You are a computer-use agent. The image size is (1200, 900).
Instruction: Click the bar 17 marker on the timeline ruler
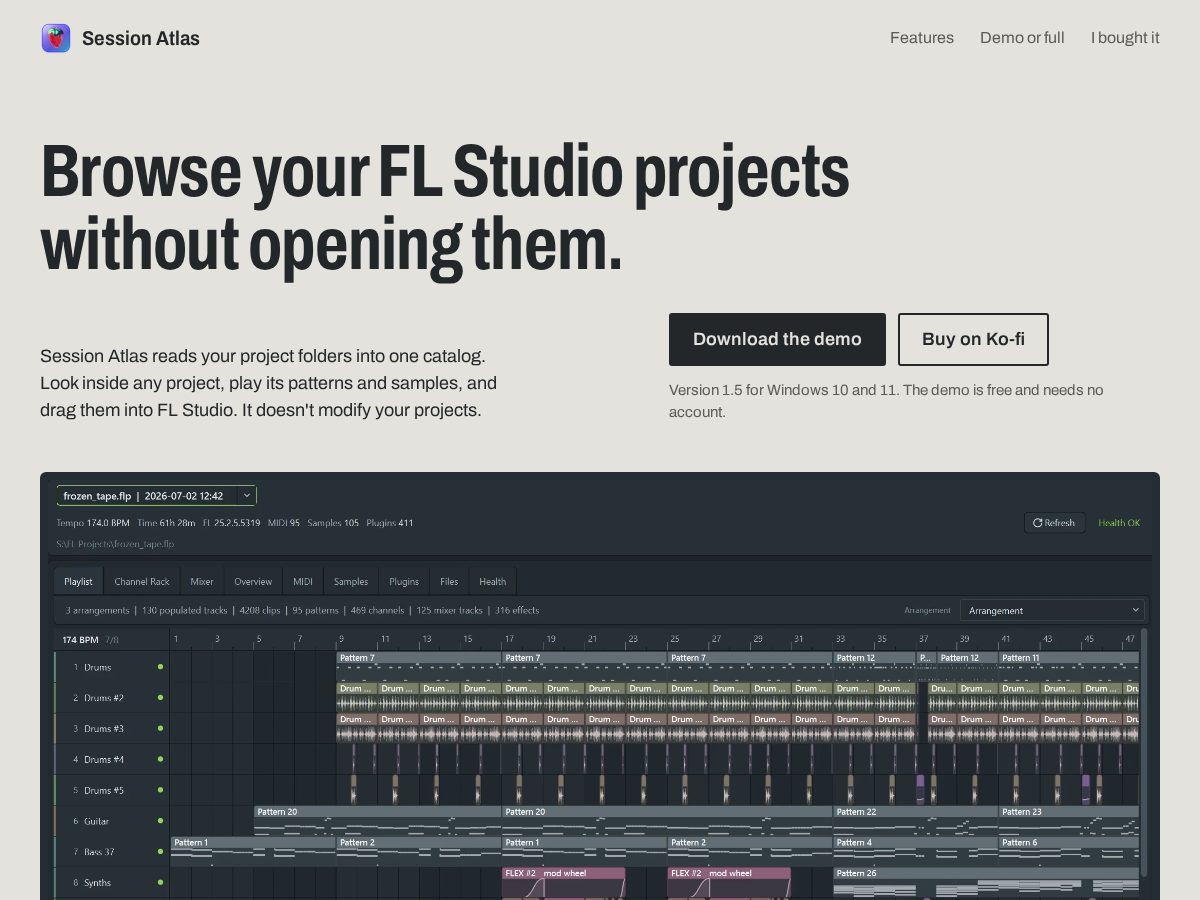pos(509,639)
